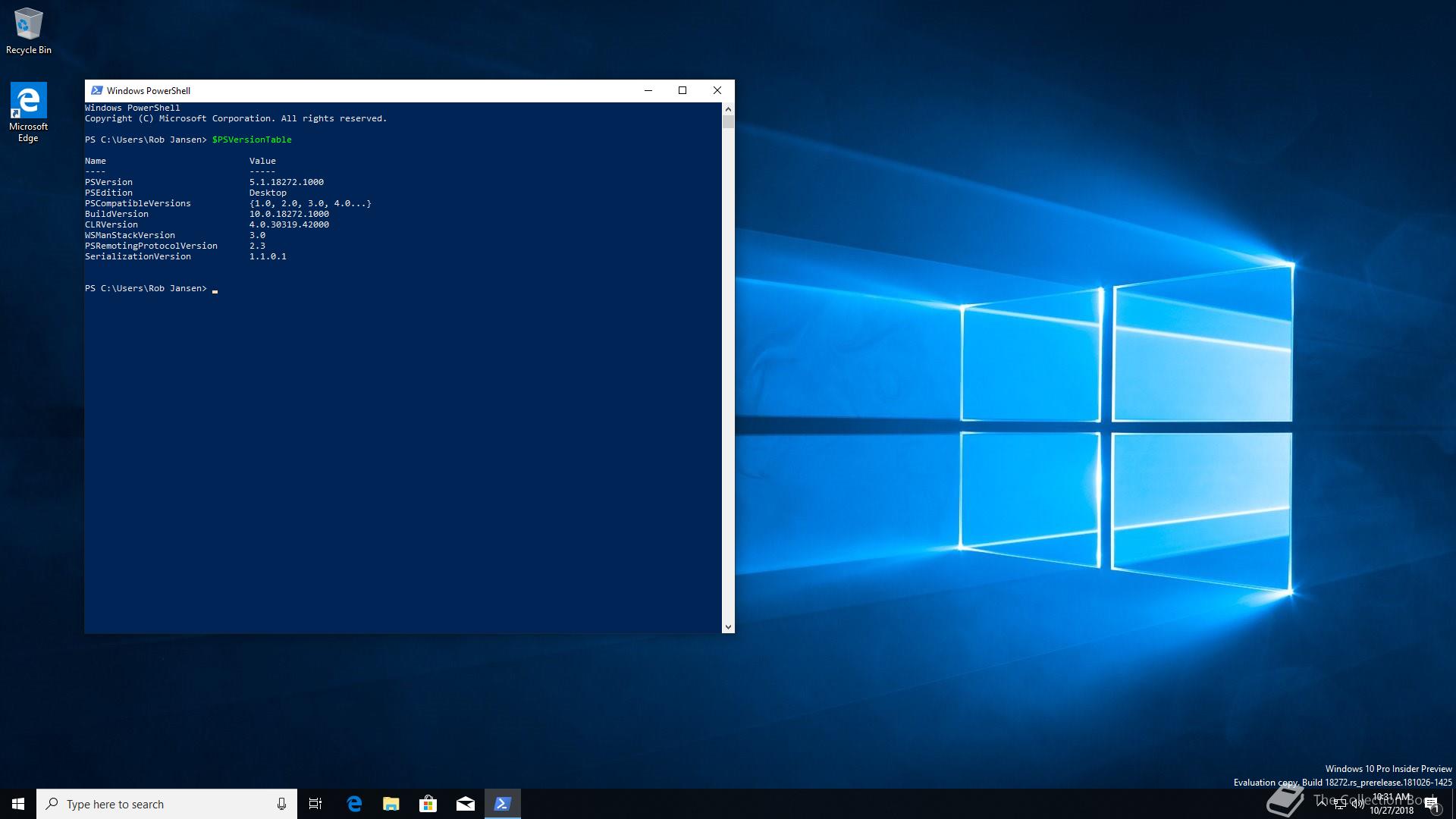Open File Explorer from taskbar
Image resolution: width=1456 pixels, height=819 pixels.
391,804
